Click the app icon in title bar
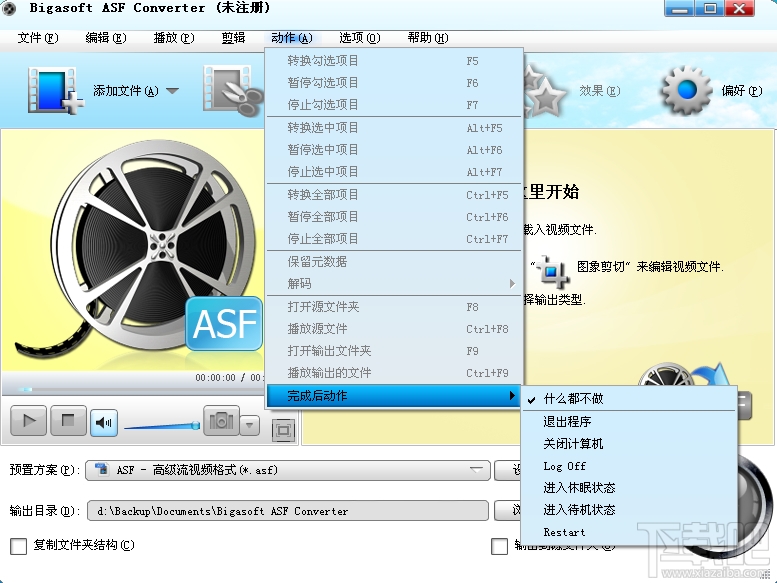The width and height of the screenshot is (777, 583). [x=8, y=8]
